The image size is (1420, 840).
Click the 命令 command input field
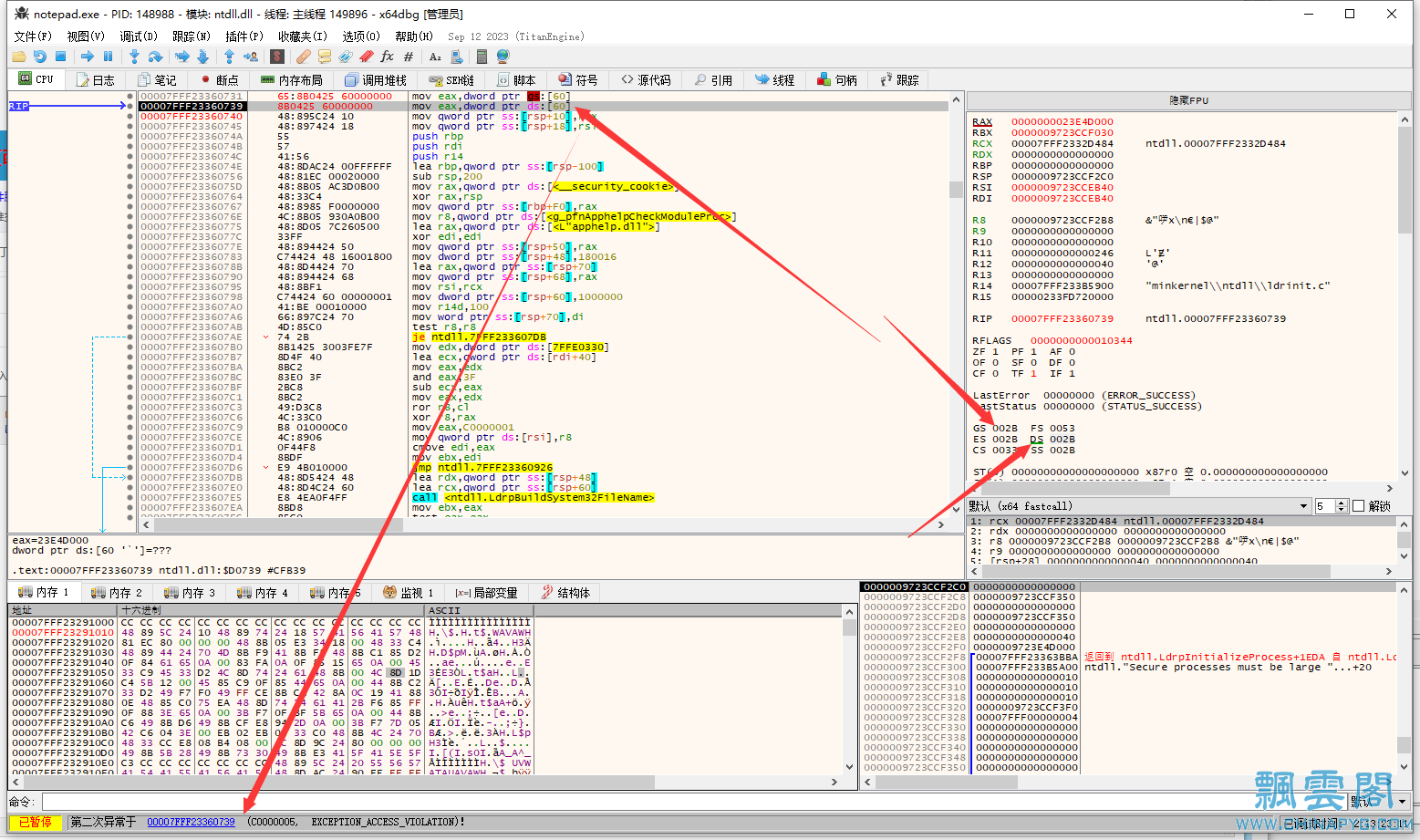point(693,802)
